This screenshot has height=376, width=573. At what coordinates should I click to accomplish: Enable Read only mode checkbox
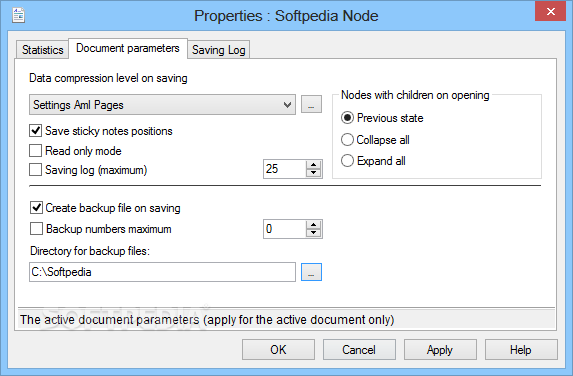tap(35, 151)
